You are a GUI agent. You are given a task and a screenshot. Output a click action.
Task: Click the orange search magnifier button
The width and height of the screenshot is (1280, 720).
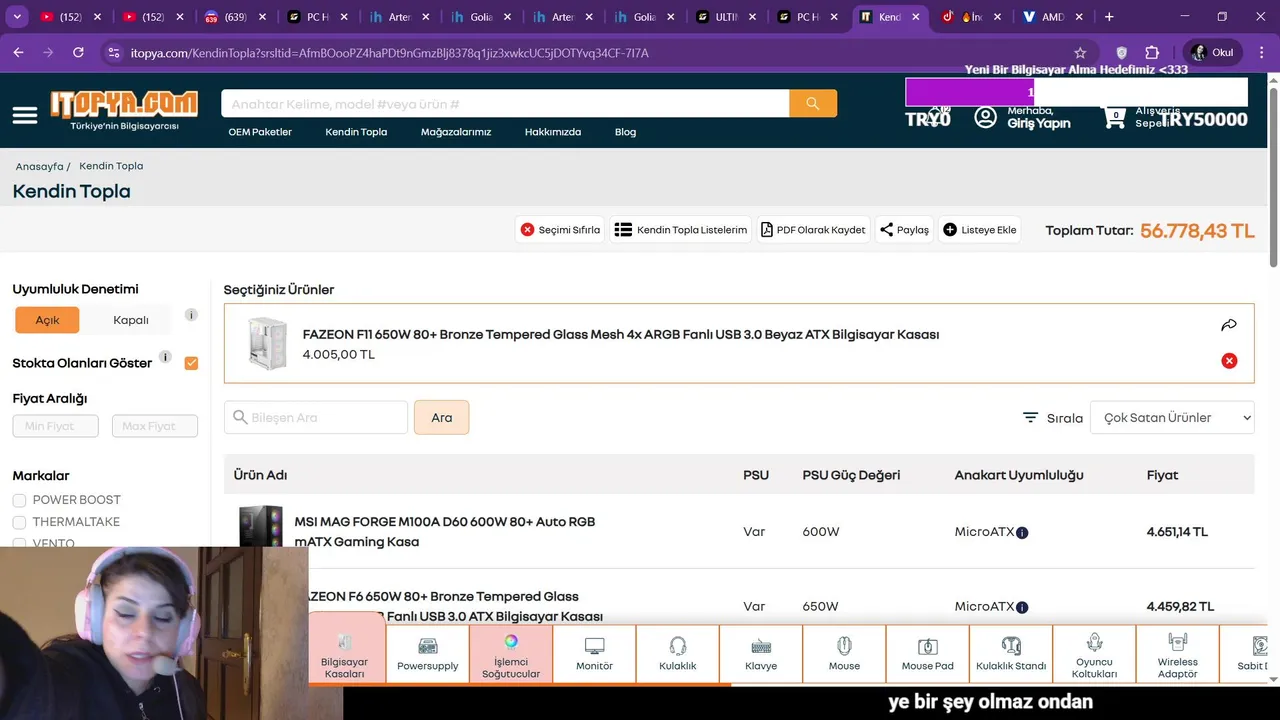[813, 103]
